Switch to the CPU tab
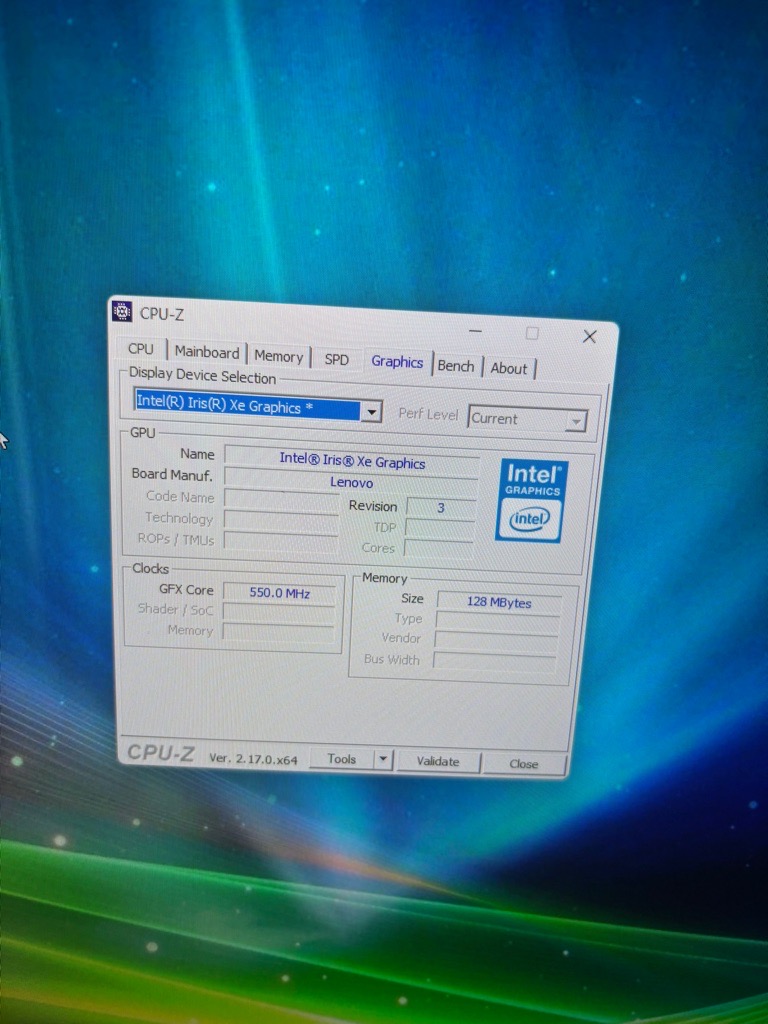This screenshot has width=768, height=1024. [141, 349]
